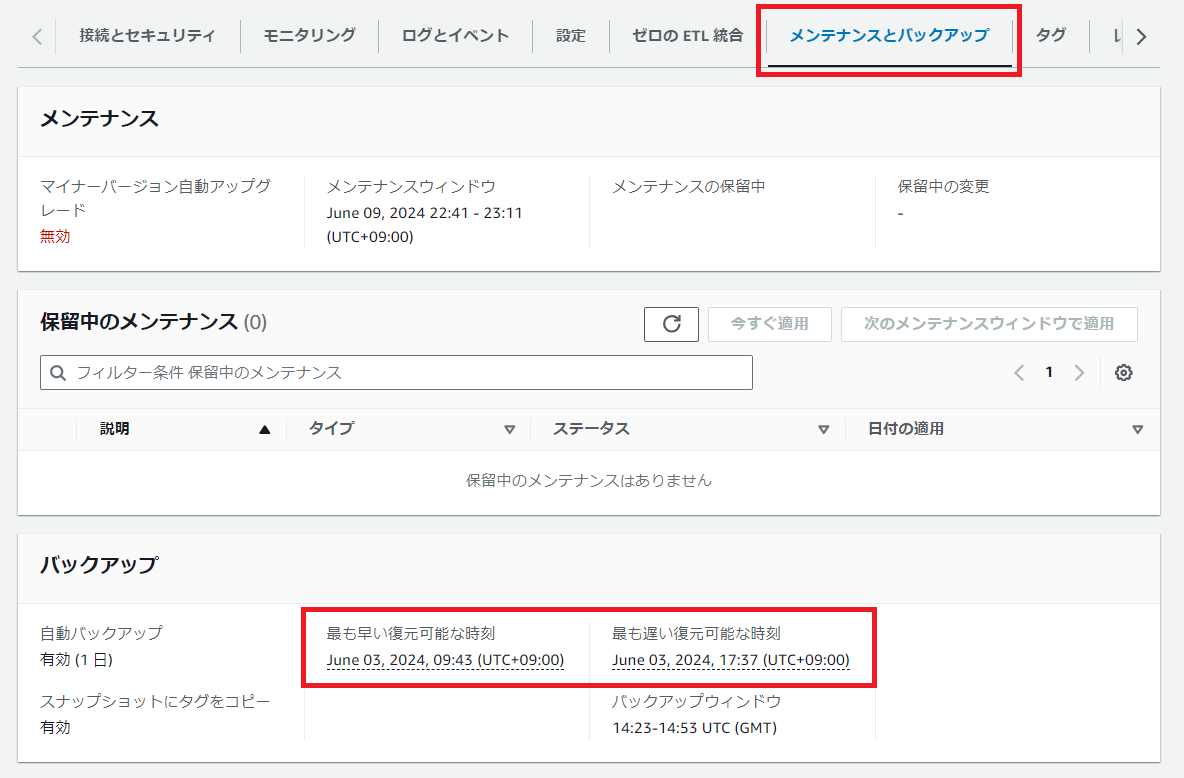Go to next page in pending maintenance
This screenshot has width=1184, height=778.
[x=1079, y=372]
